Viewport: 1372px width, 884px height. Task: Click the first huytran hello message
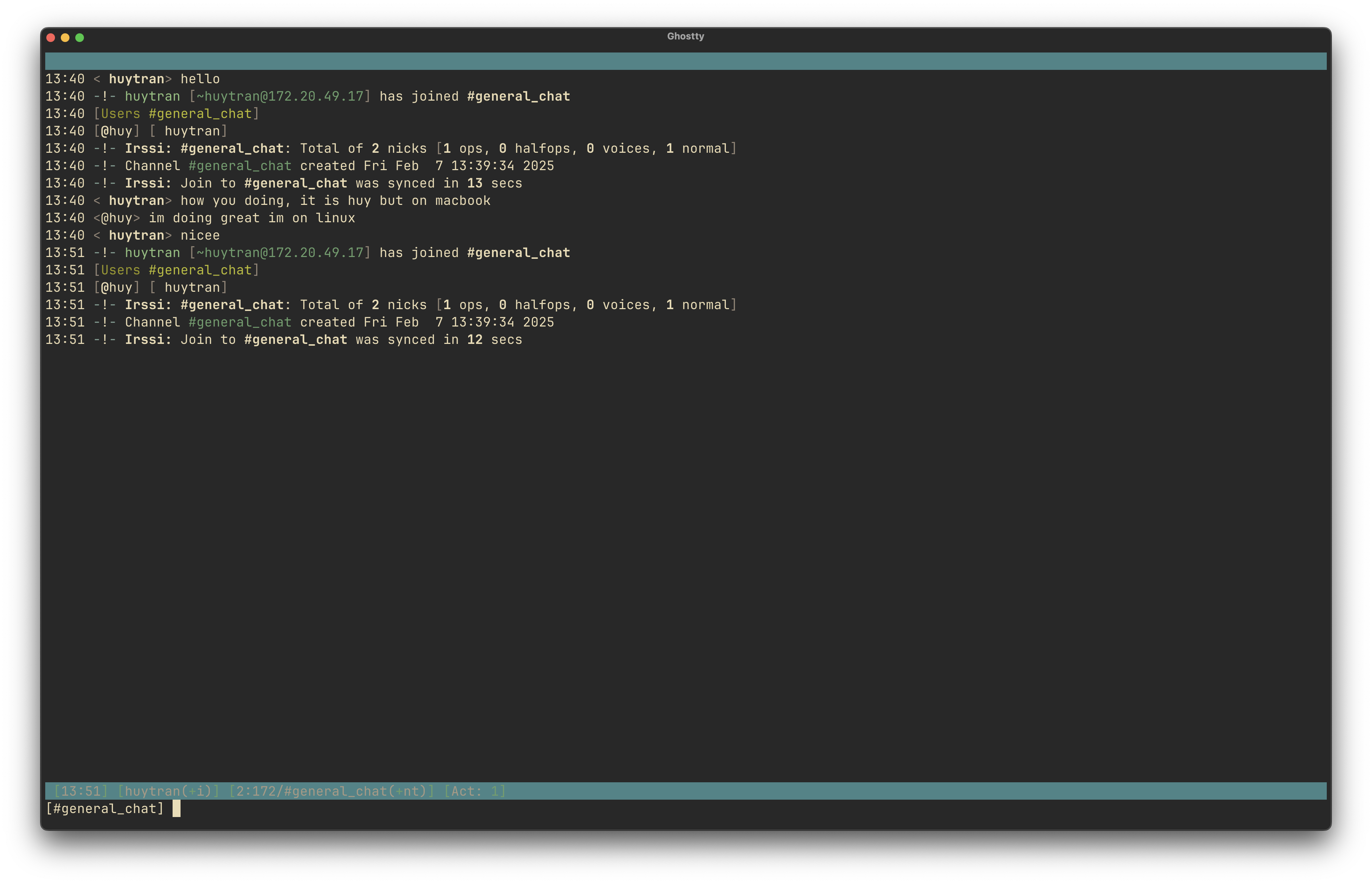tap(200, 79)
